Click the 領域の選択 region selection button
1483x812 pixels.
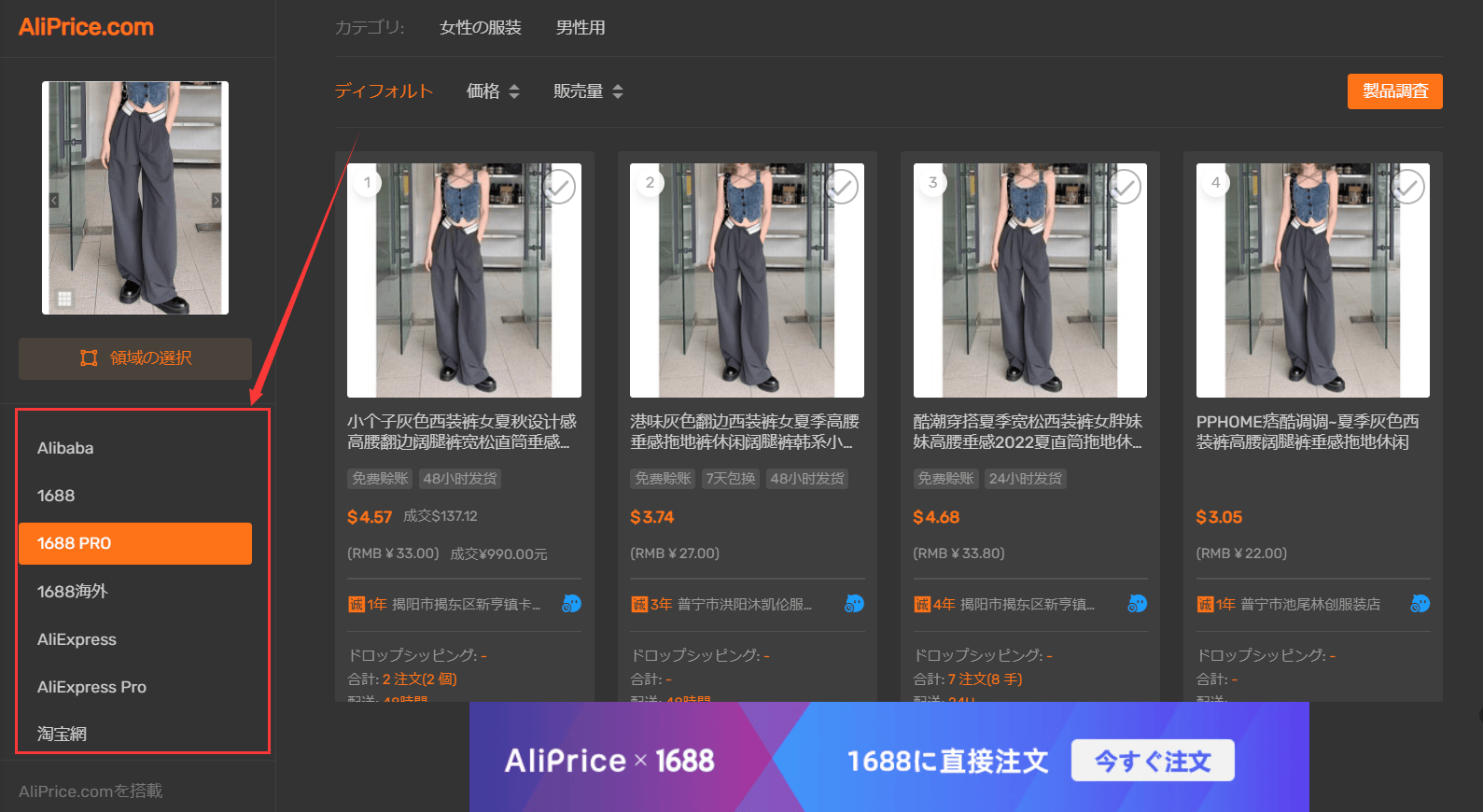pos(135,358)
